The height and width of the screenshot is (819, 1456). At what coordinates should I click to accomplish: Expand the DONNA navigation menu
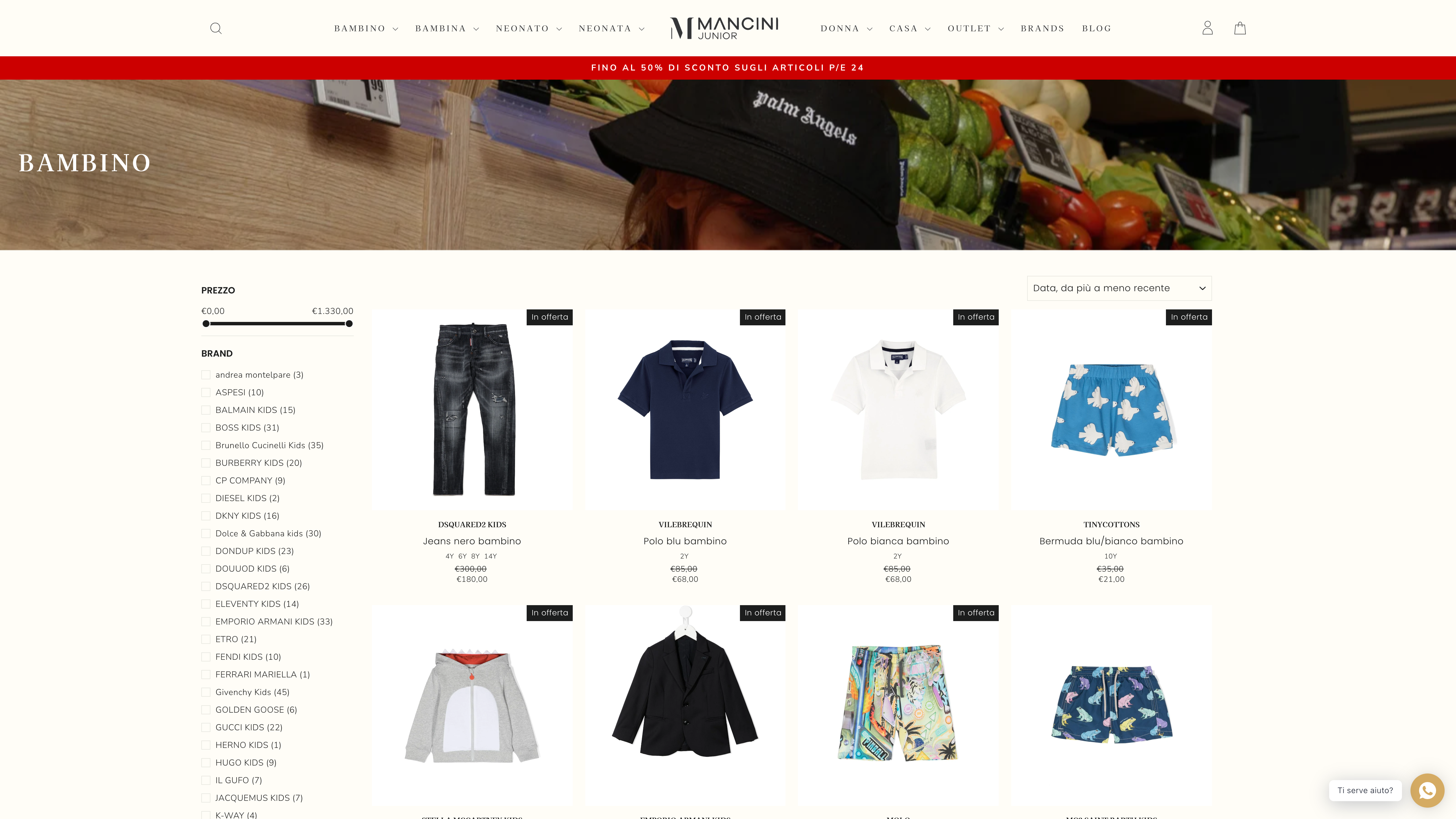pos(846,28)
